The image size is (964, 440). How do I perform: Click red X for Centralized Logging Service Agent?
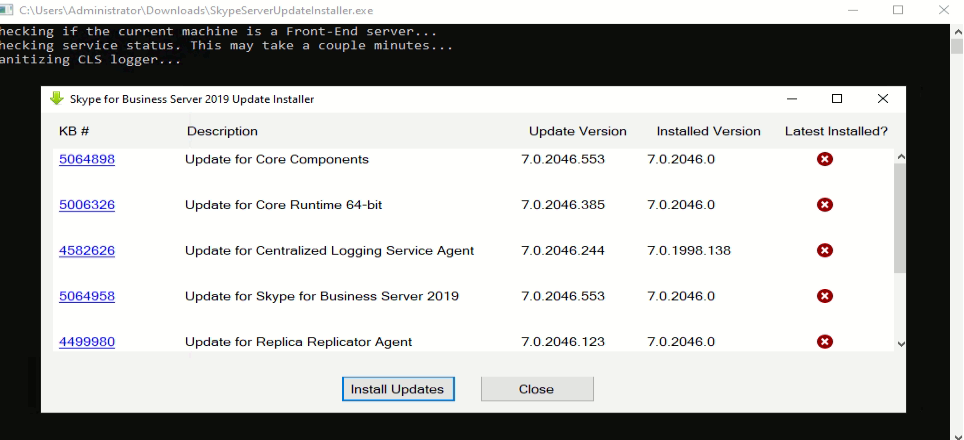825,250
